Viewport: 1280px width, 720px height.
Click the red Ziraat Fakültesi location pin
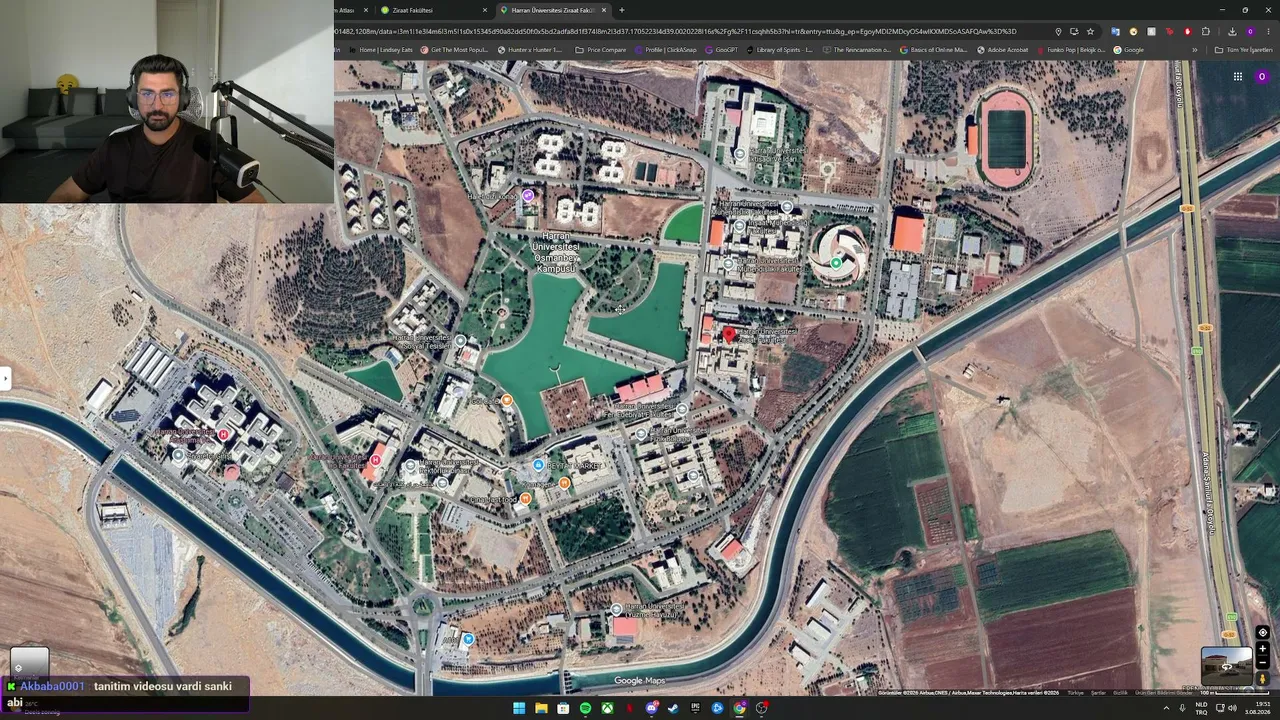pyautogui.click(x=729, y=335)
